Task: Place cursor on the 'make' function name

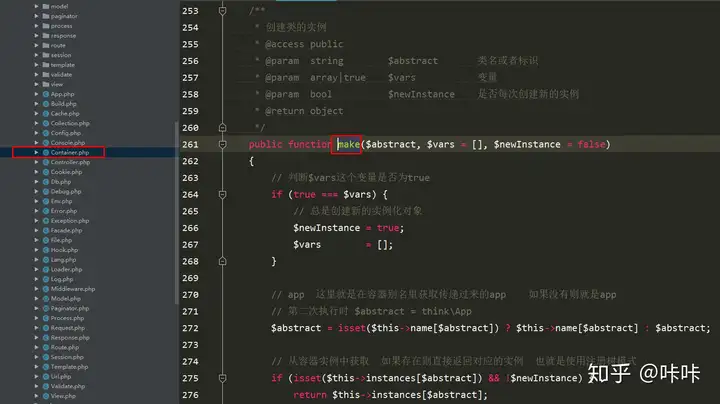Action: (x=349, y=144)
